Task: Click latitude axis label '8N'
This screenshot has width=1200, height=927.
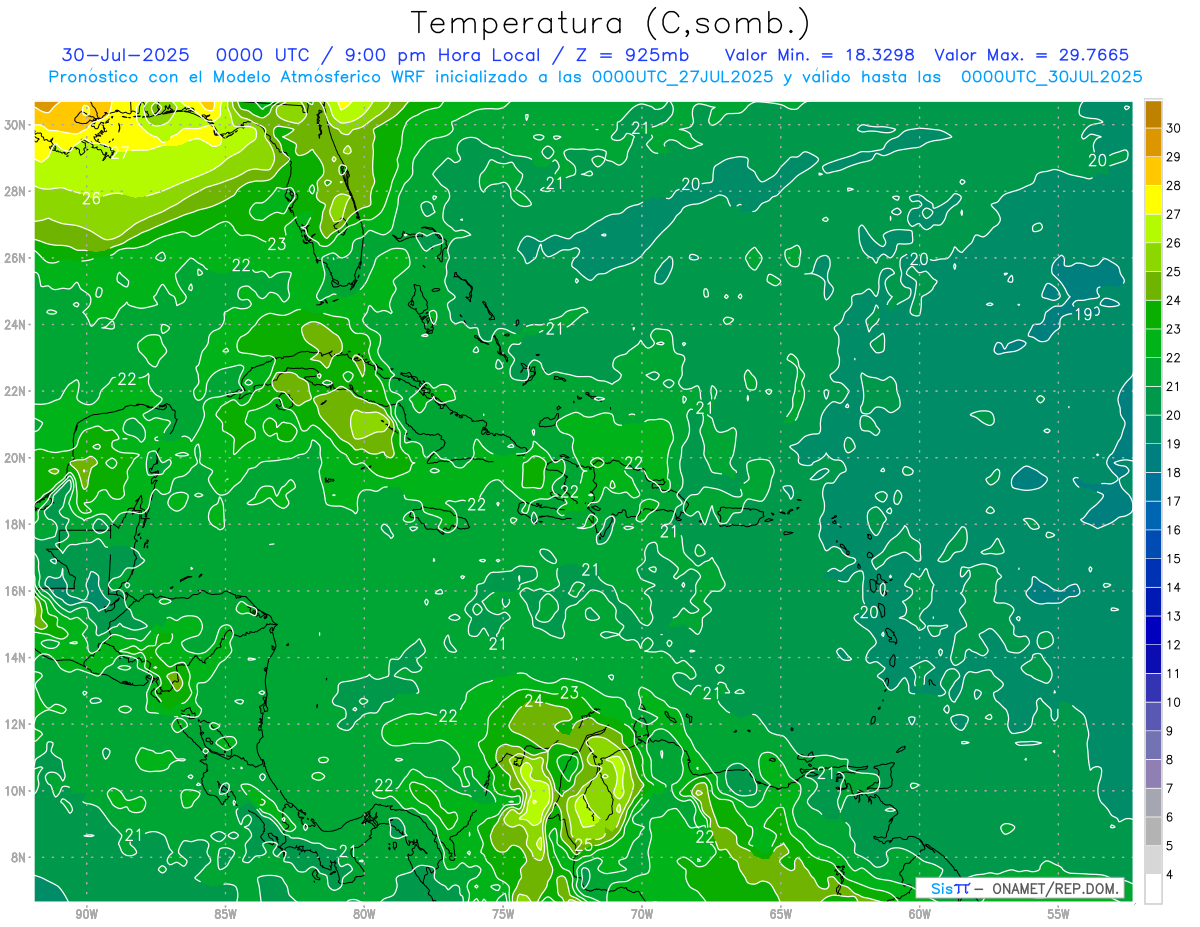Action: pyautogui.click(x=19, y=858)
